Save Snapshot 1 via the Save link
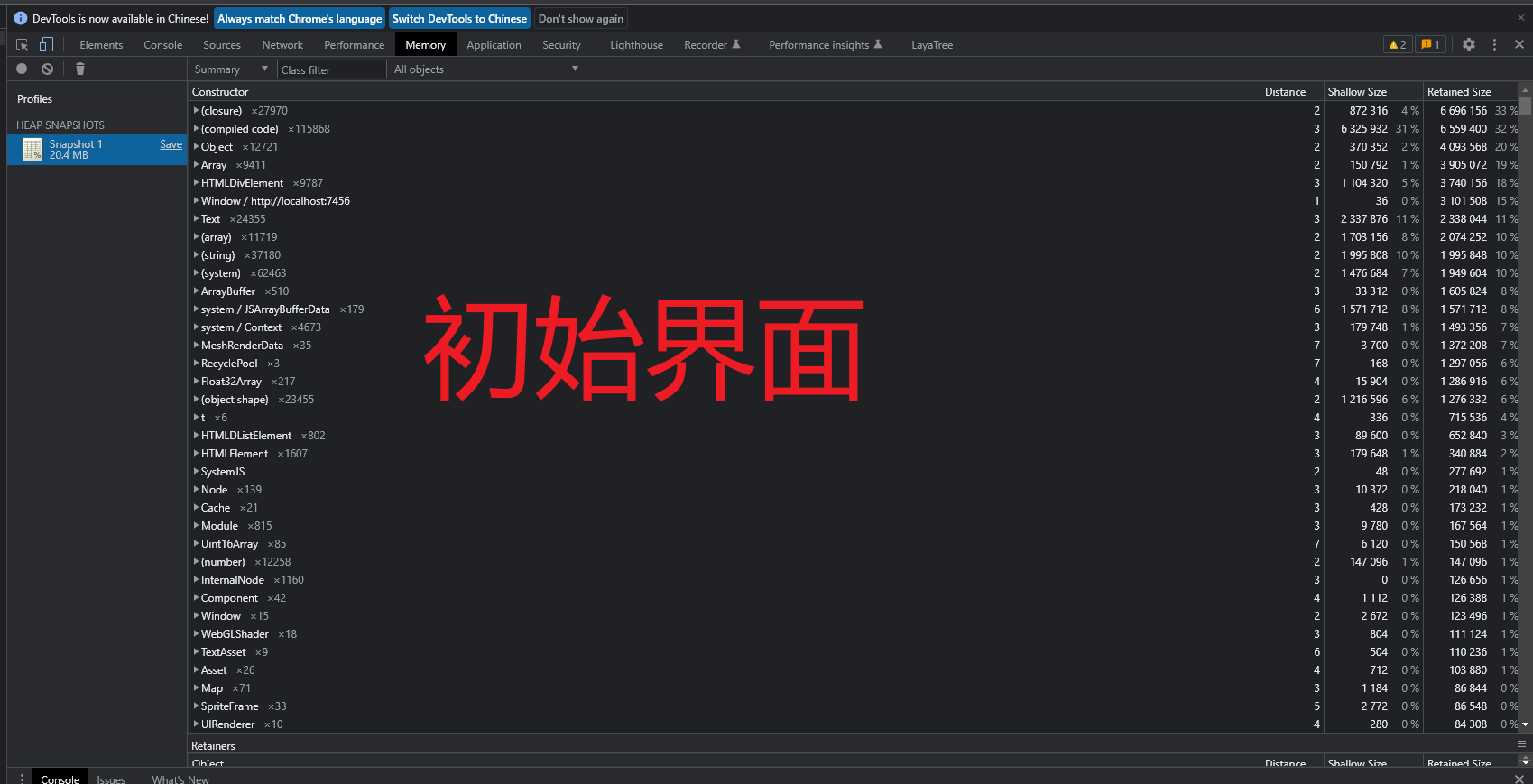Screen dimensions: 1533x784 click(x=171, y=144)
